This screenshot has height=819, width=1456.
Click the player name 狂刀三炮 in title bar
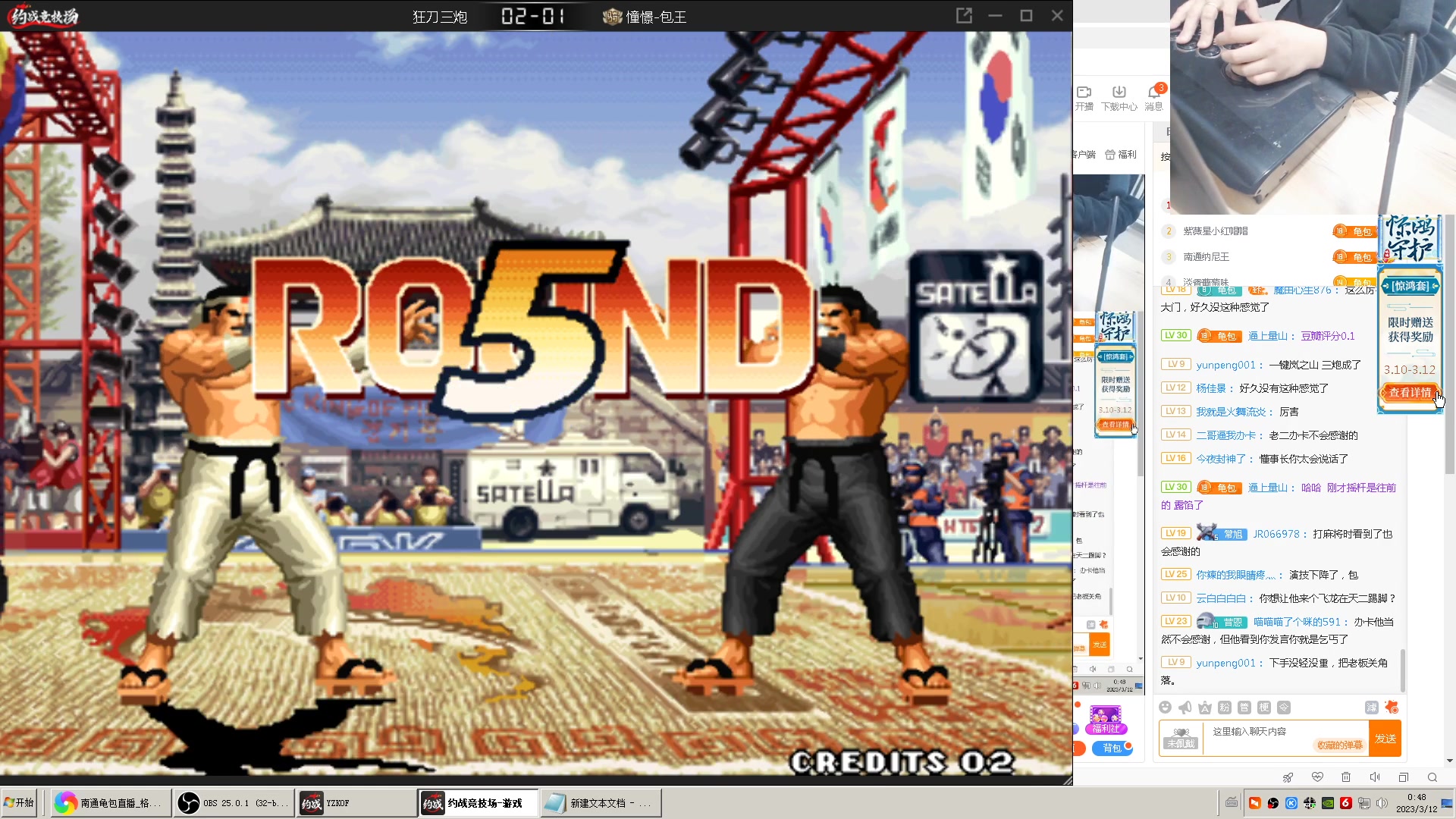point(440,17)
